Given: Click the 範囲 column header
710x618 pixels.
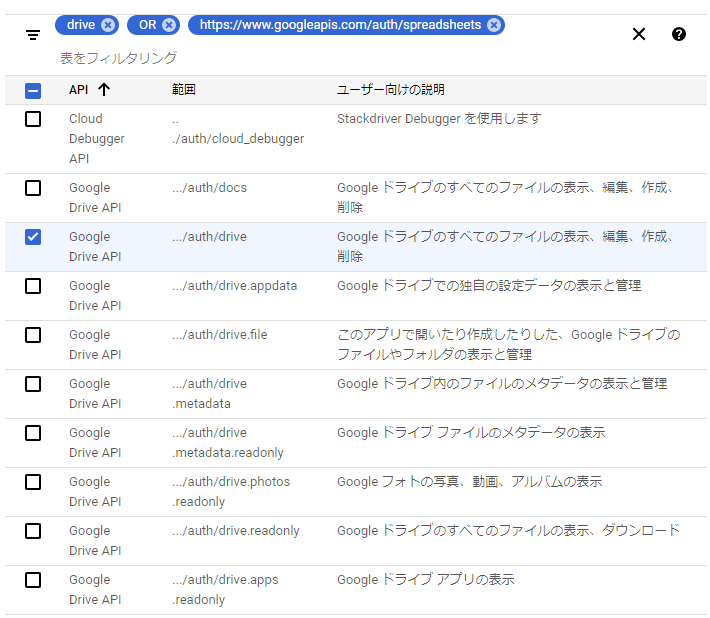Looking at the screenshot, I should coord(183,90).
